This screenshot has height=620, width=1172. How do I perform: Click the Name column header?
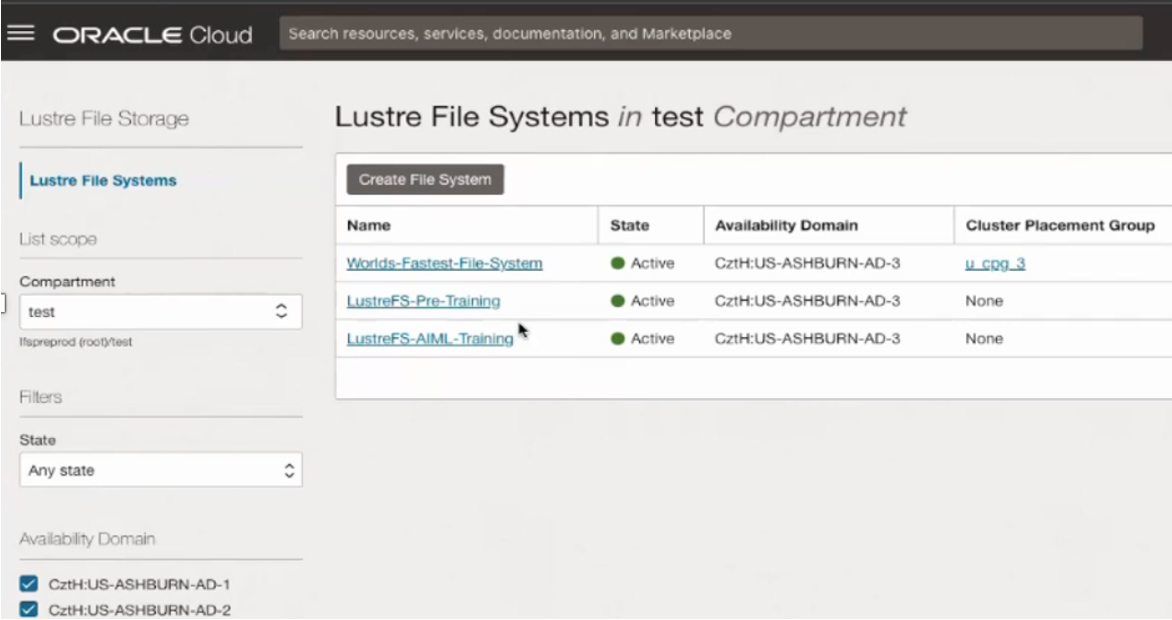click(368, 225)
